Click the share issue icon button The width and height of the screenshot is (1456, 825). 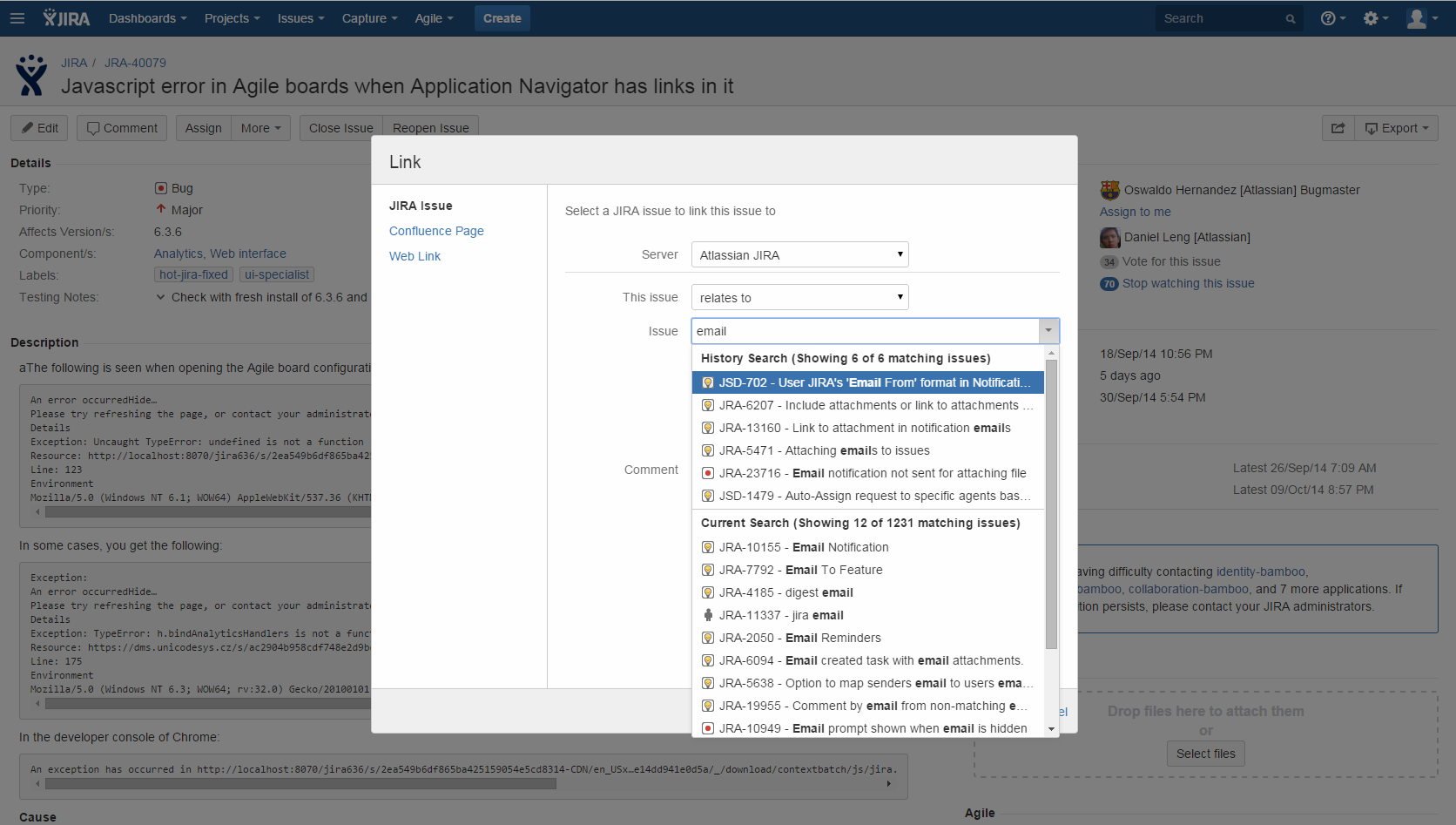click(1338, 128)
